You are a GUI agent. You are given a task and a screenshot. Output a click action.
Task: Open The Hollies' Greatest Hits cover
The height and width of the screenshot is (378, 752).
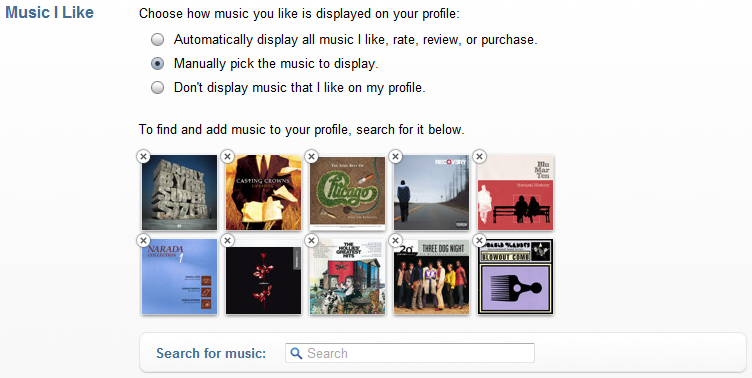347,277
